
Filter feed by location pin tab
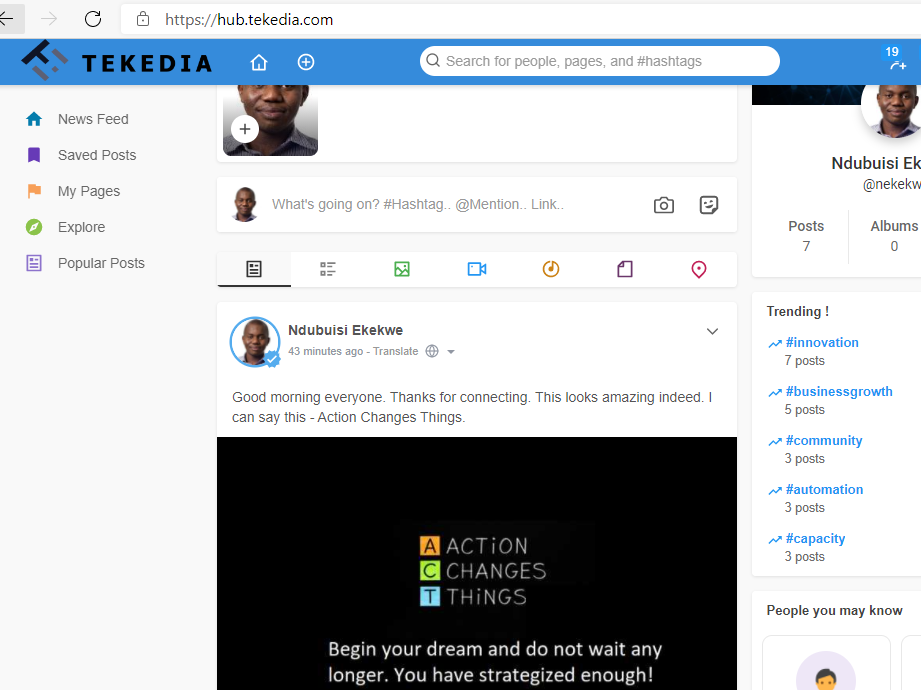[699, 269]
